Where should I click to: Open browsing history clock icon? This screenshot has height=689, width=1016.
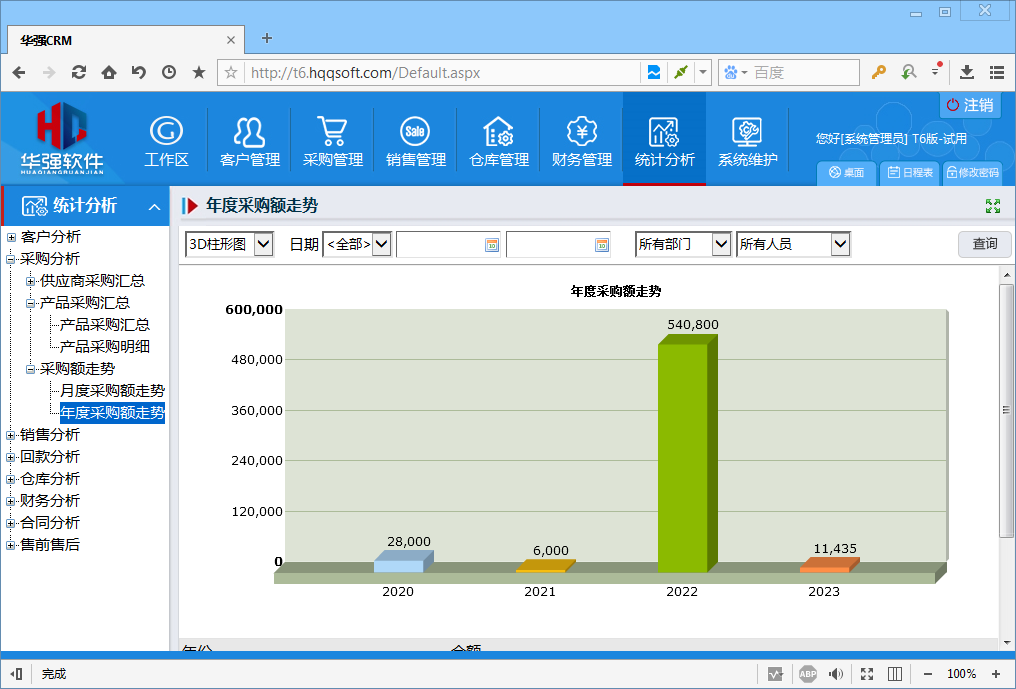coord(169,72)
